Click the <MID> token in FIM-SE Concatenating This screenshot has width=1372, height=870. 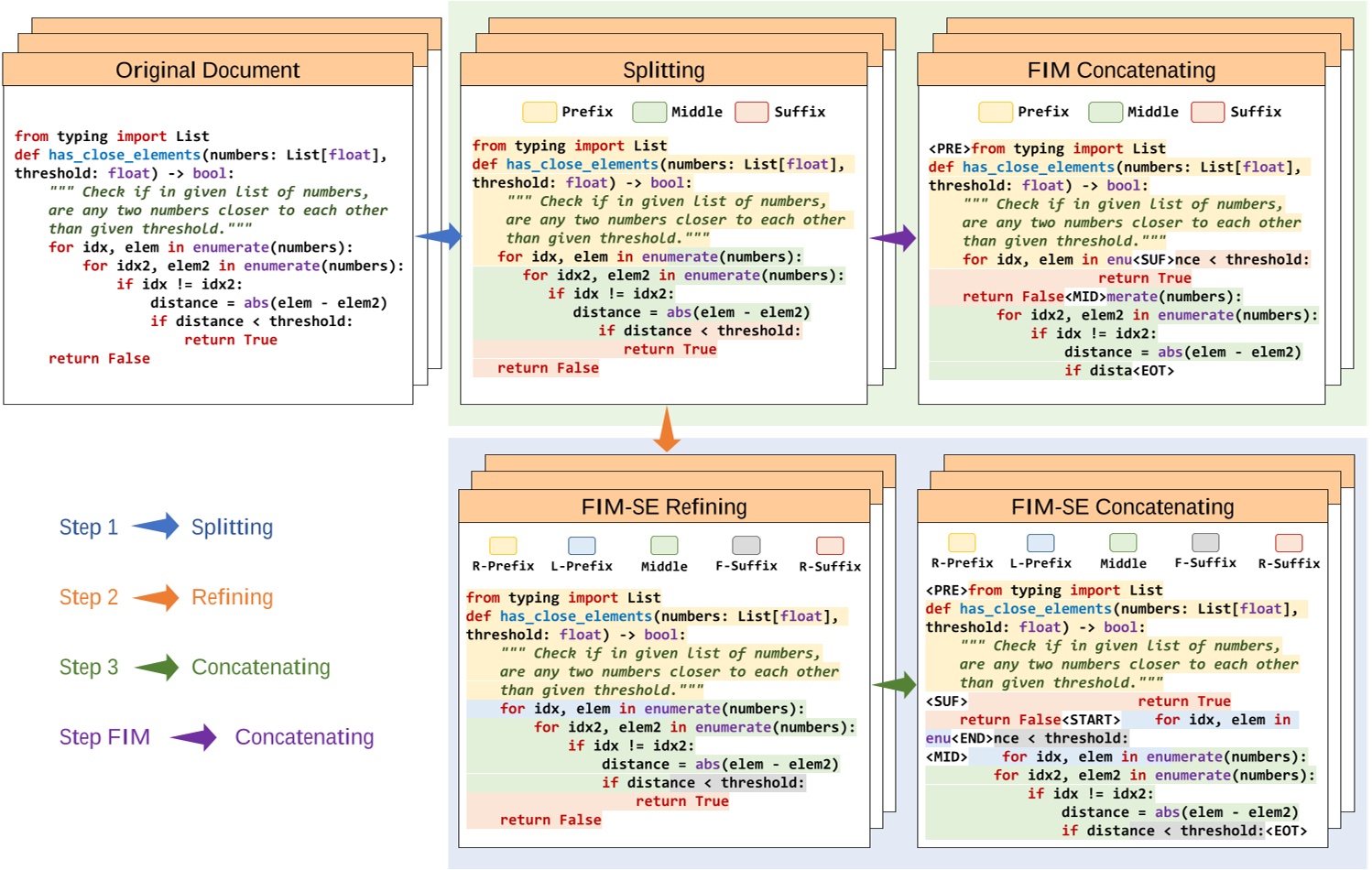[949, 756]
